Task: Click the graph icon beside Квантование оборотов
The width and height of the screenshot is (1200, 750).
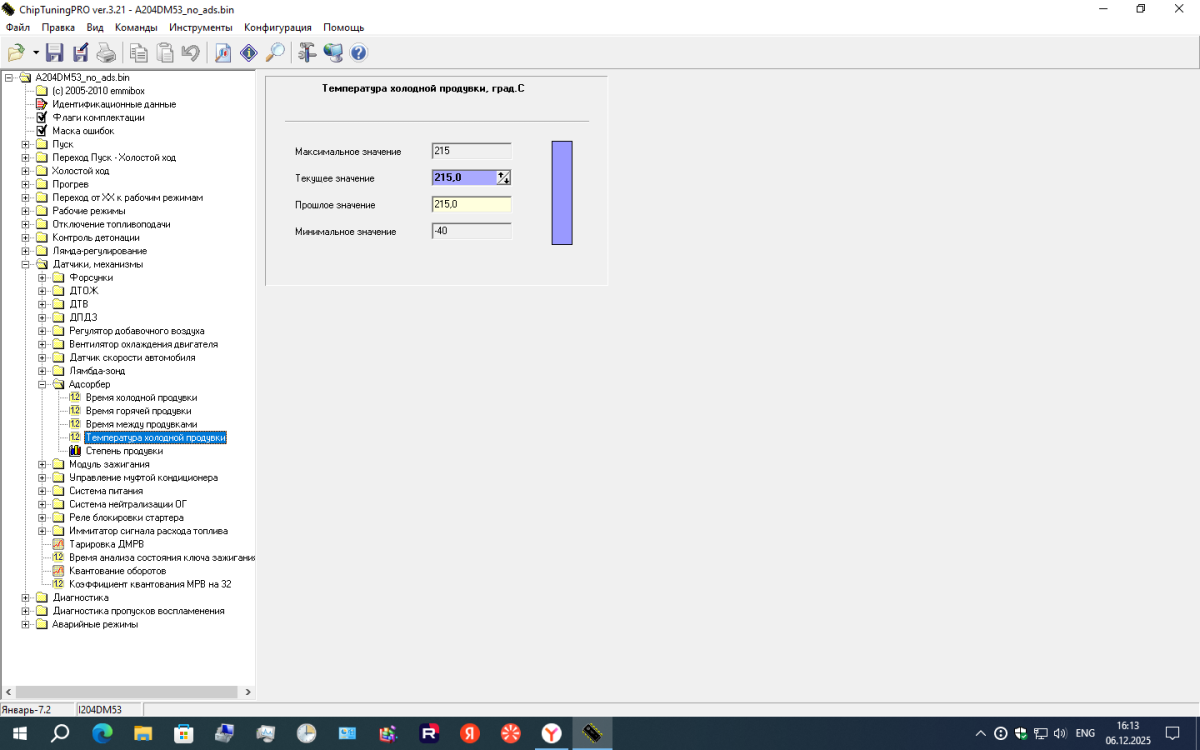Action: (58, 571)
